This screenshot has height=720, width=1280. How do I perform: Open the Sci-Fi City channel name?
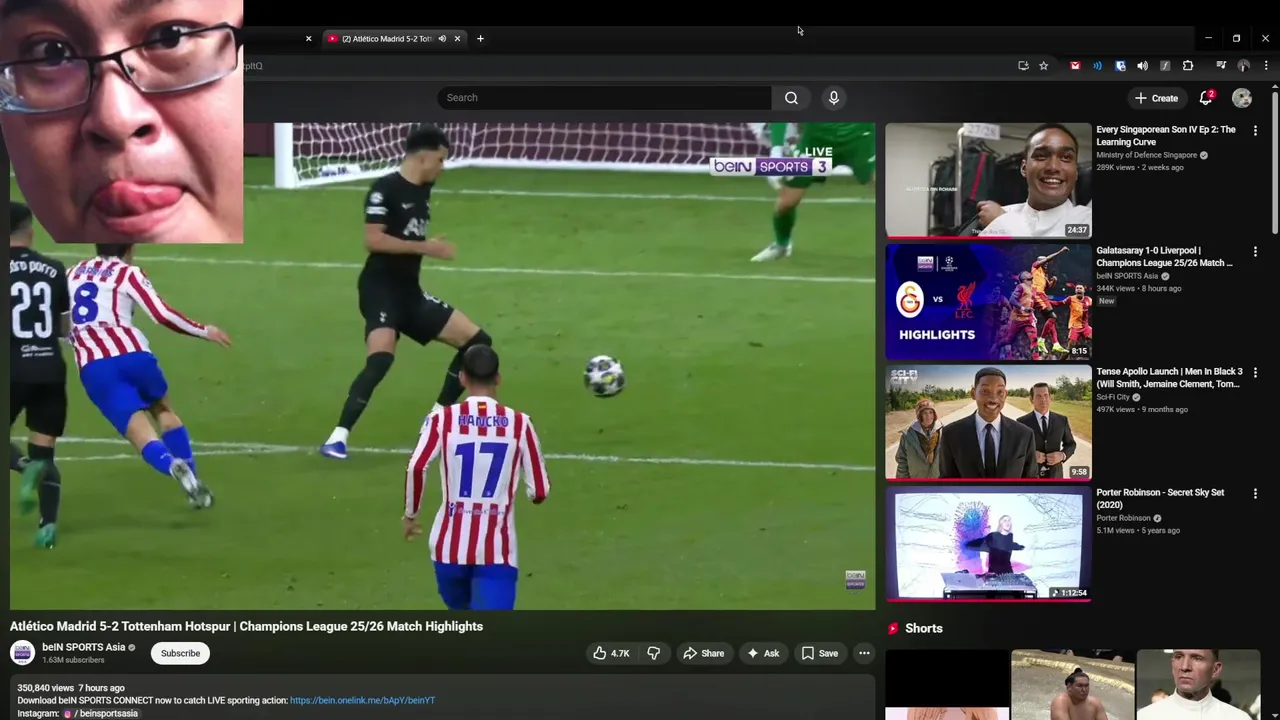pyautogui.click(x=1113, y=397)
